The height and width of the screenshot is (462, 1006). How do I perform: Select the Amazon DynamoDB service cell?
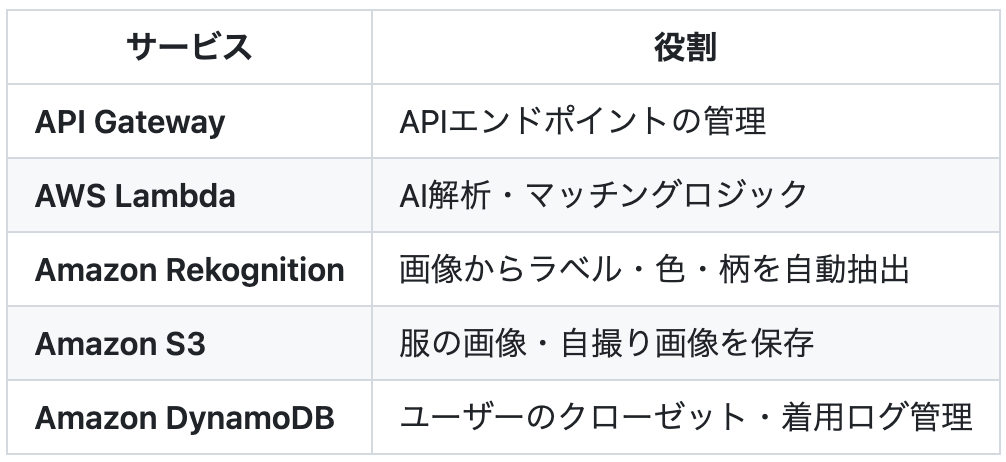[x=184, y=417]
